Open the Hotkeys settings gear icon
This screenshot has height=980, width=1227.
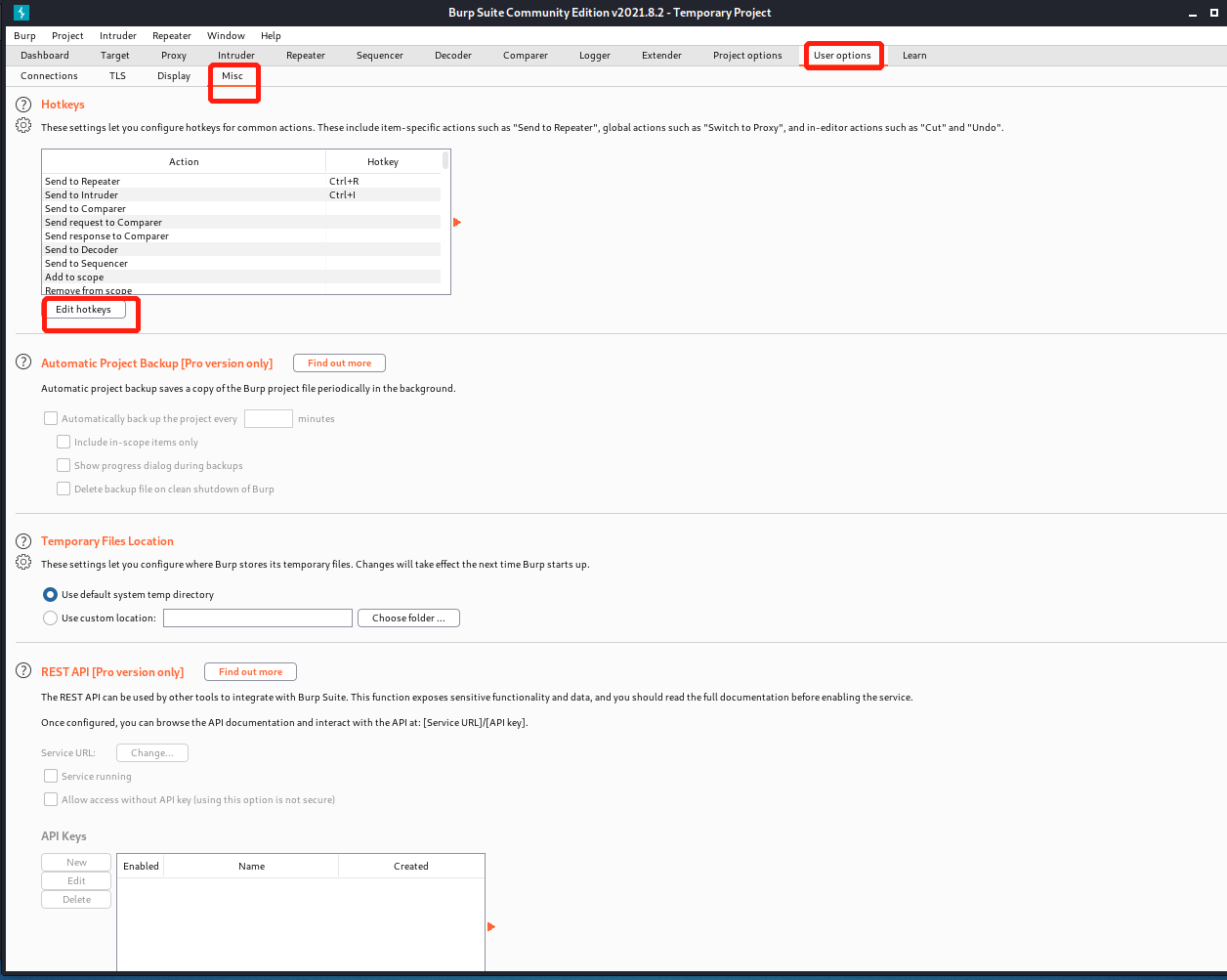(23, 125)
